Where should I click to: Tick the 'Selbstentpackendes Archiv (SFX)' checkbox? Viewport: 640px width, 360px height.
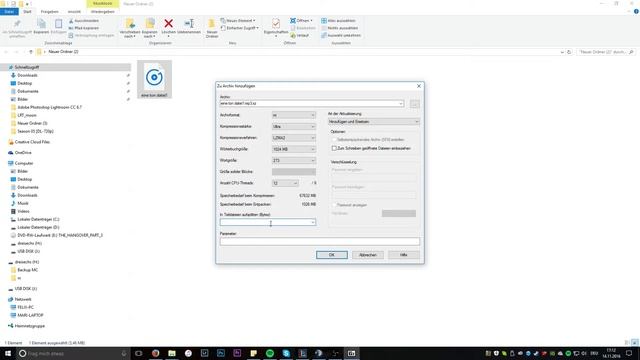point(334,140)
